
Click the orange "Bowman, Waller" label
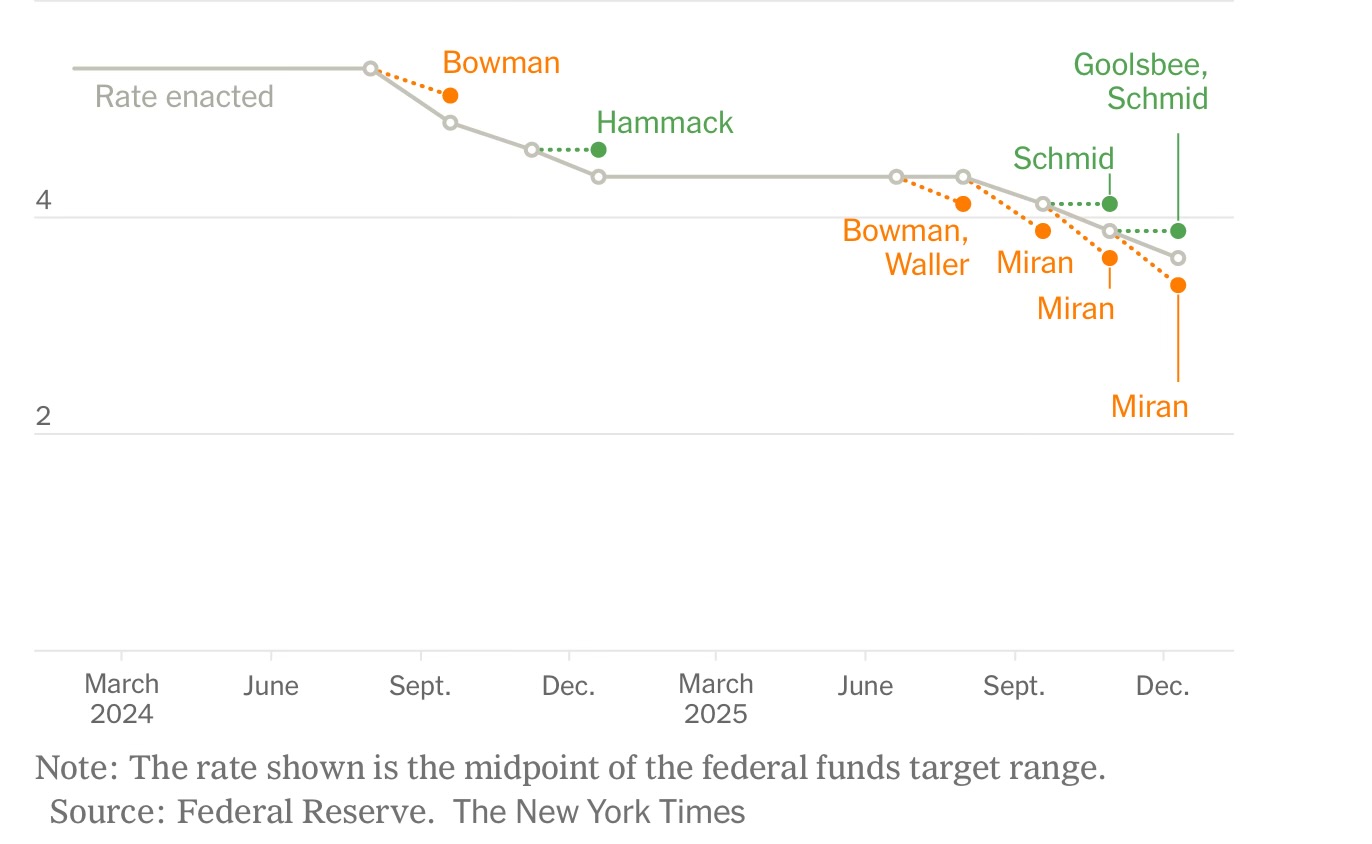906,247
